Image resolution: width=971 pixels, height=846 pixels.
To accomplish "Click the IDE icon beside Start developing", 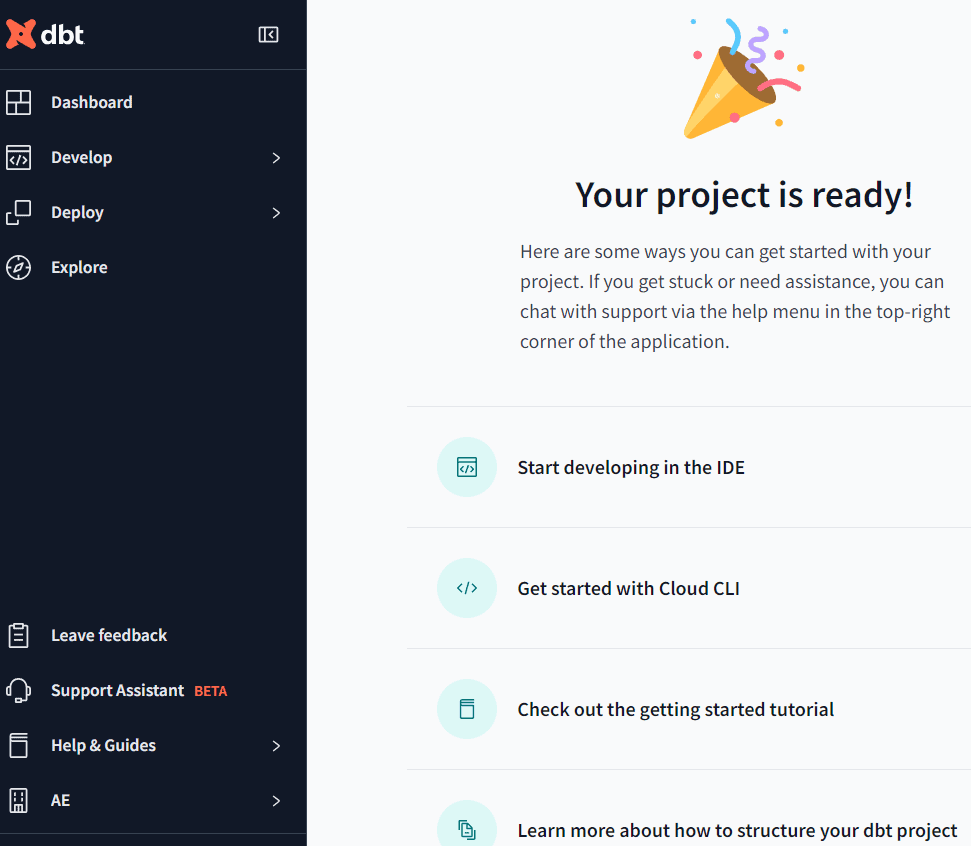I will (x=467, y=467).
